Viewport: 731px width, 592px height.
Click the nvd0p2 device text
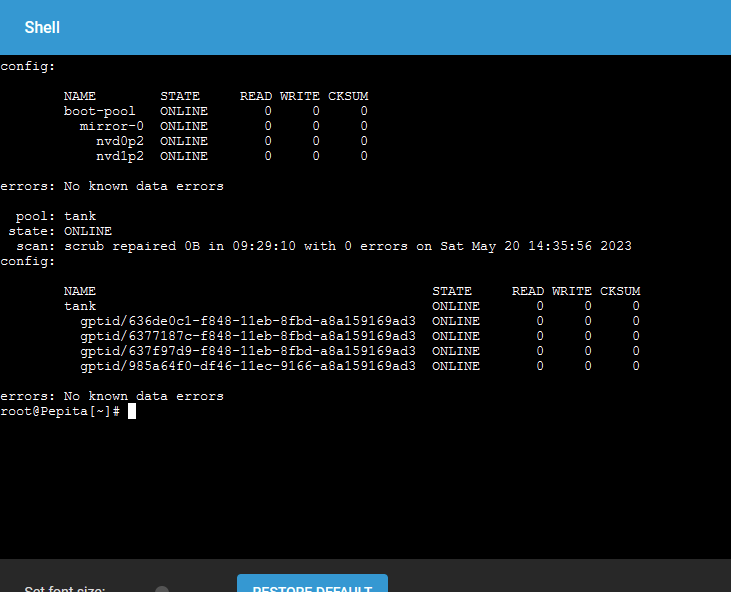pyautogui.click(x=120, y=141)
